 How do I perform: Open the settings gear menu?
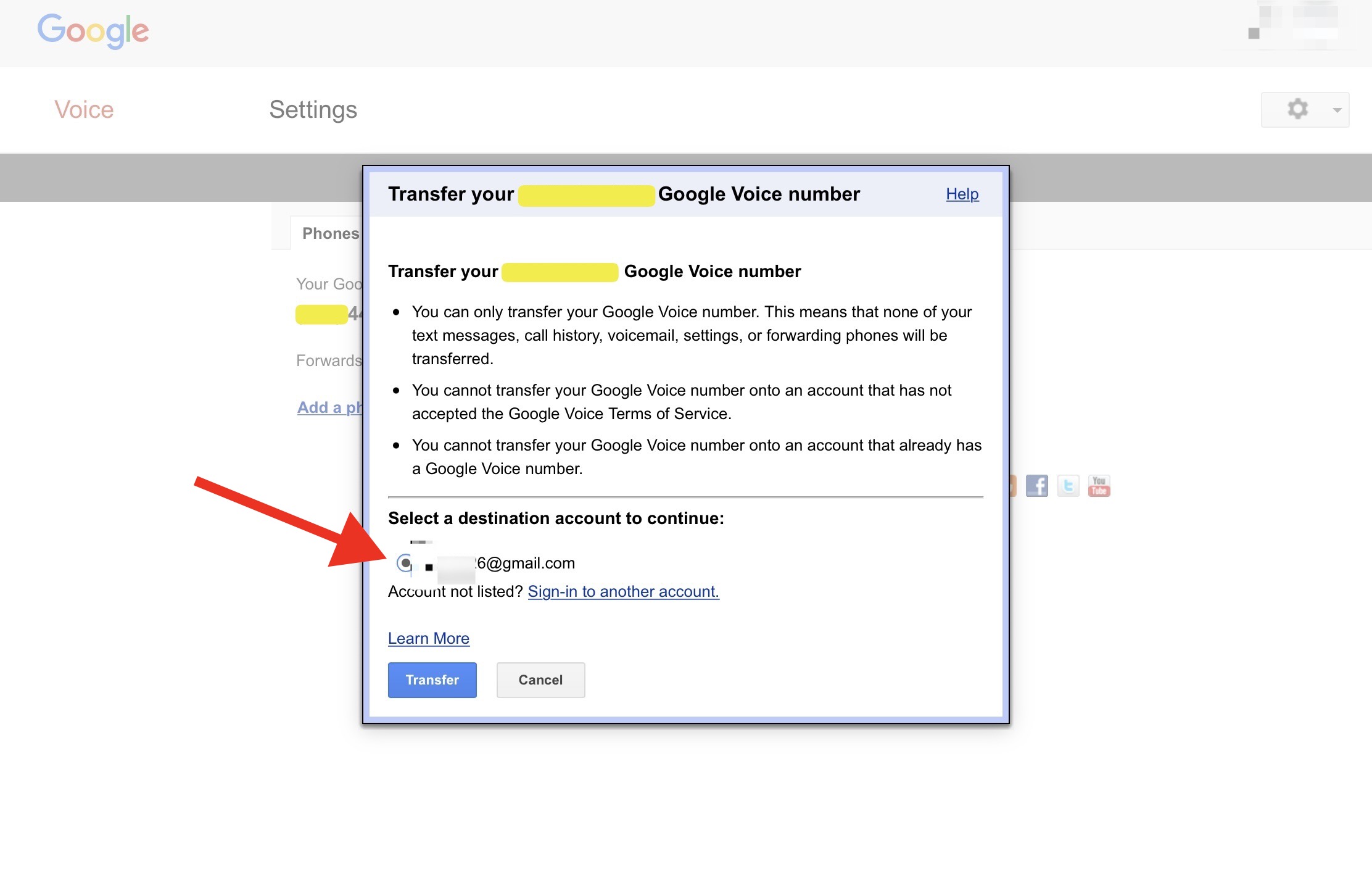tap(1305, 110)
